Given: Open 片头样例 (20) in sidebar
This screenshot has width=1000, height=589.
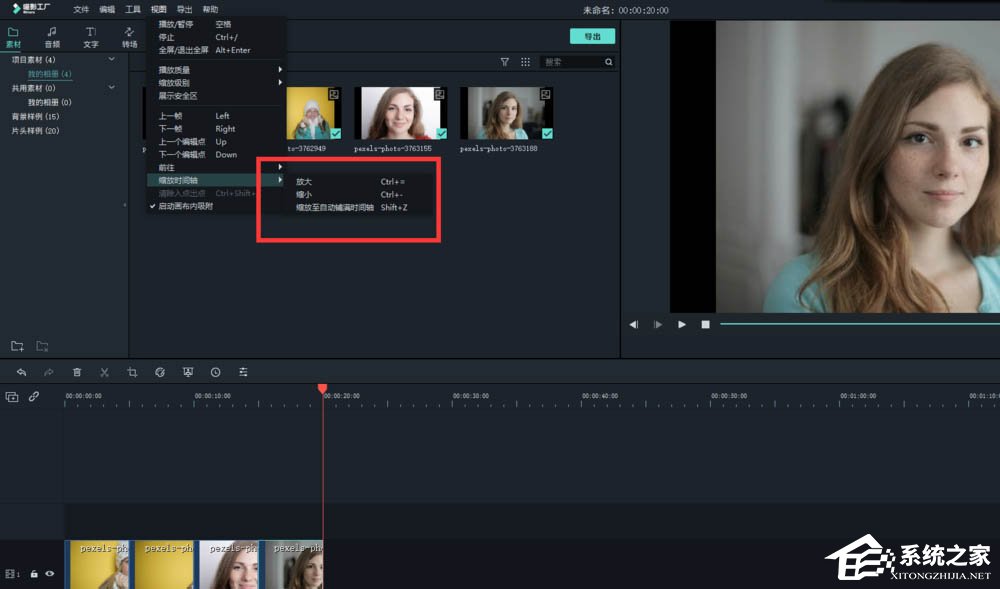Looking at the screenshot, I should tap(35, 131).
